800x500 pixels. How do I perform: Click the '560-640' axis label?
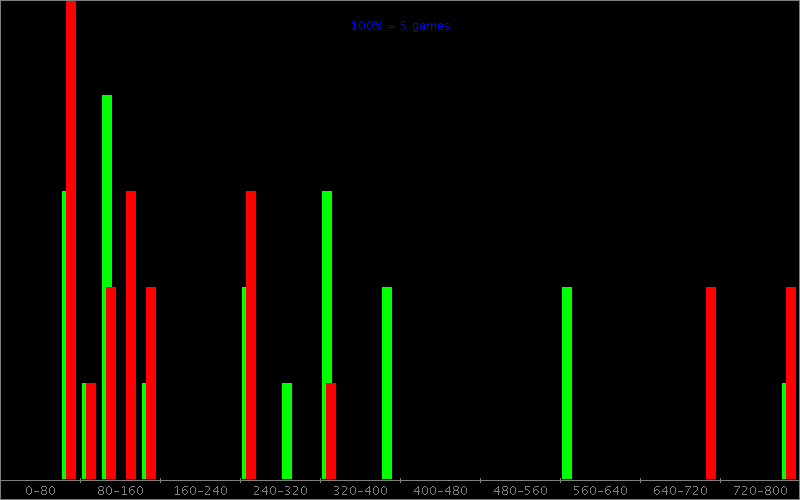pos(601,491)
